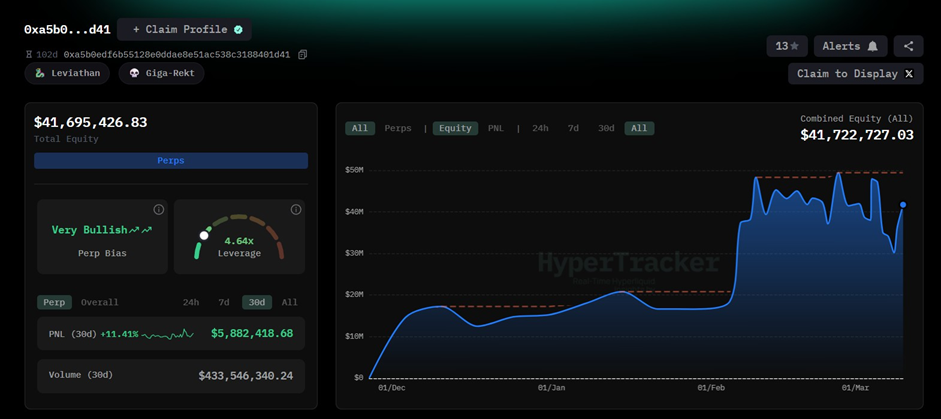
Task: Click the Claim Profile button
Action: tap(187, 30)
